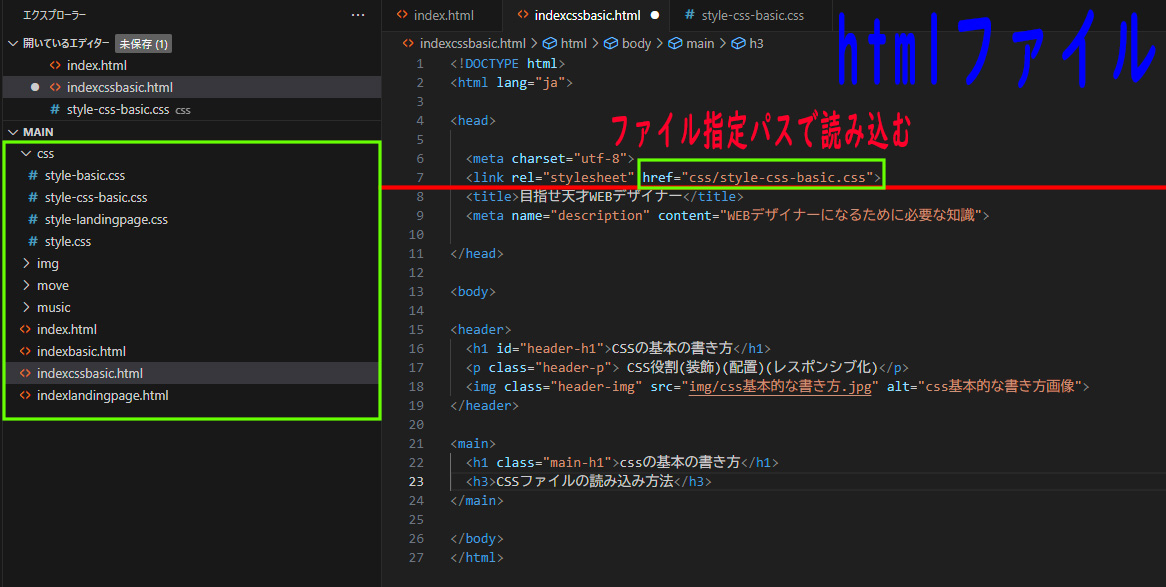Click the DOCTYPE html declaration line

point(508,63)
